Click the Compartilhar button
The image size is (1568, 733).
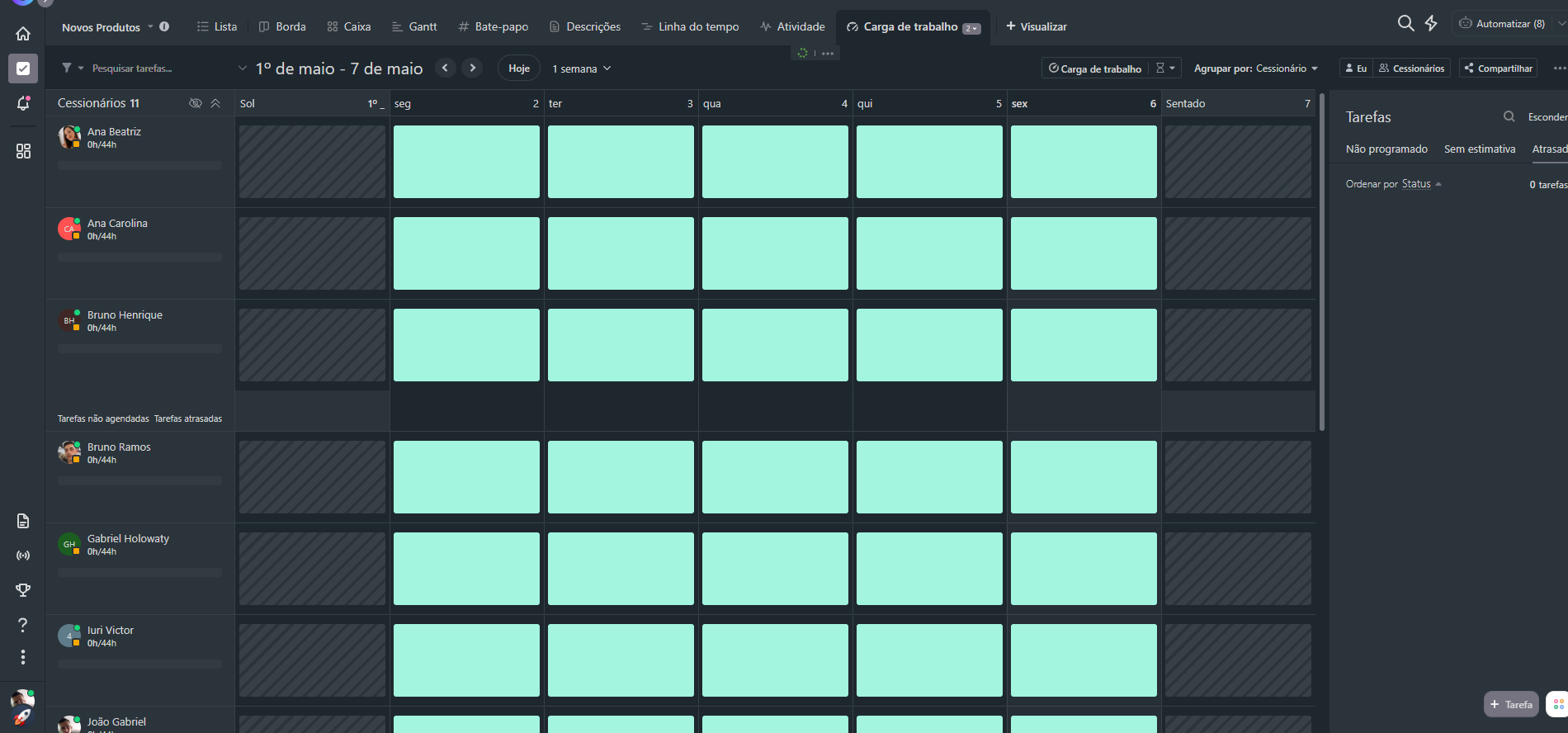tap(1498, 69)
